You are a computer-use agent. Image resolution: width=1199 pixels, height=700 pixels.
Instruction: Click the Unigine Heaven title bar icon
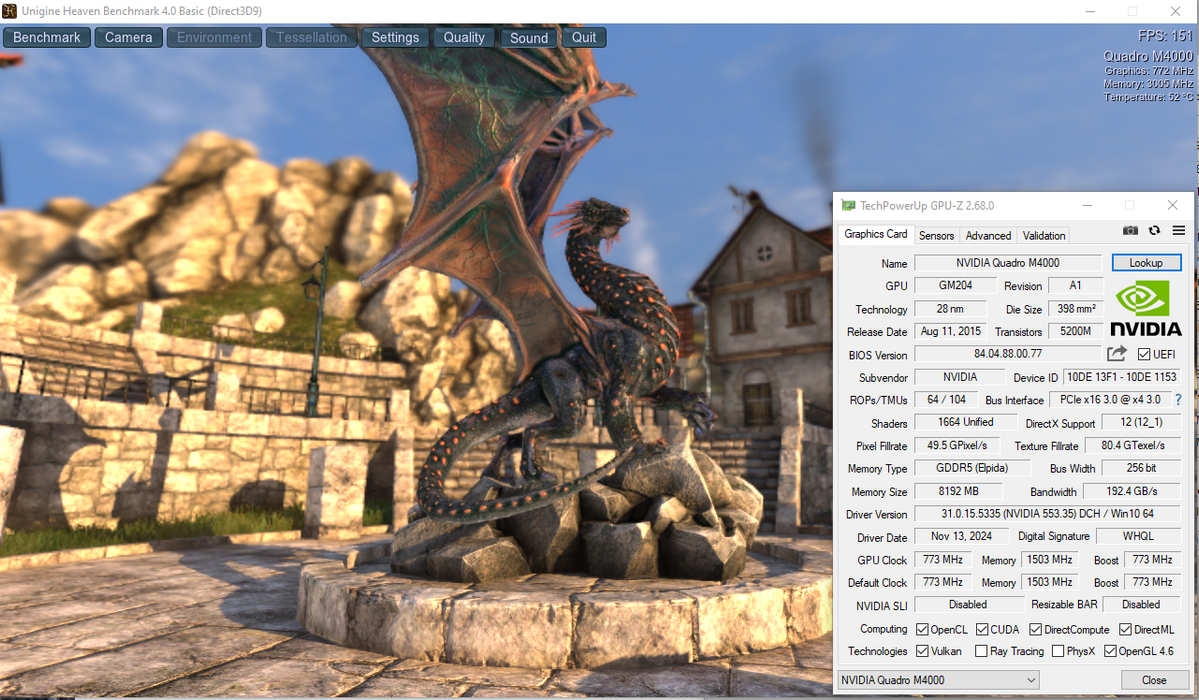9,11
